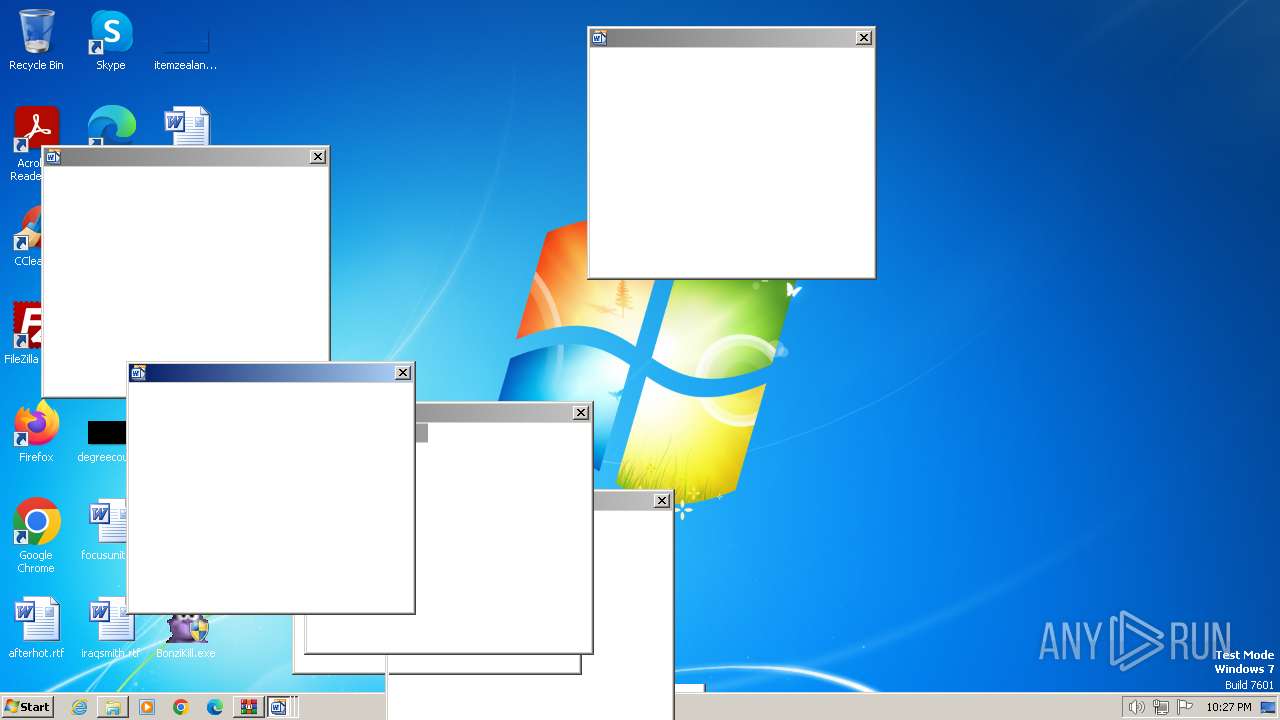Select the focusunit Word document icon
1280x720 pixels.
(x=104, y=531)
